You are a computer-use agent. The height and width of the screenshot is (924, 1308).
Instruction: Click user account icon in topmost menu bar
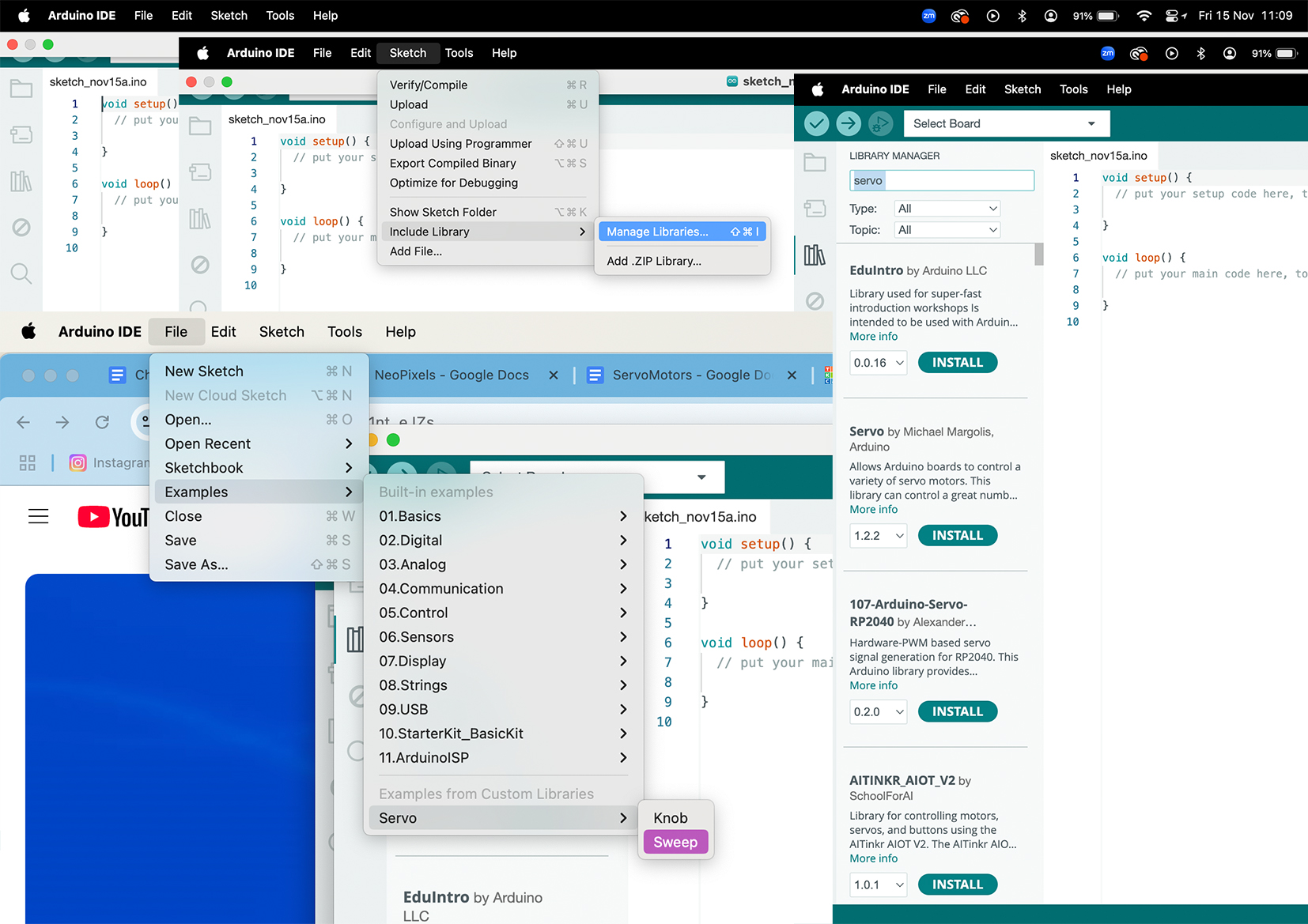(1051, 15)
